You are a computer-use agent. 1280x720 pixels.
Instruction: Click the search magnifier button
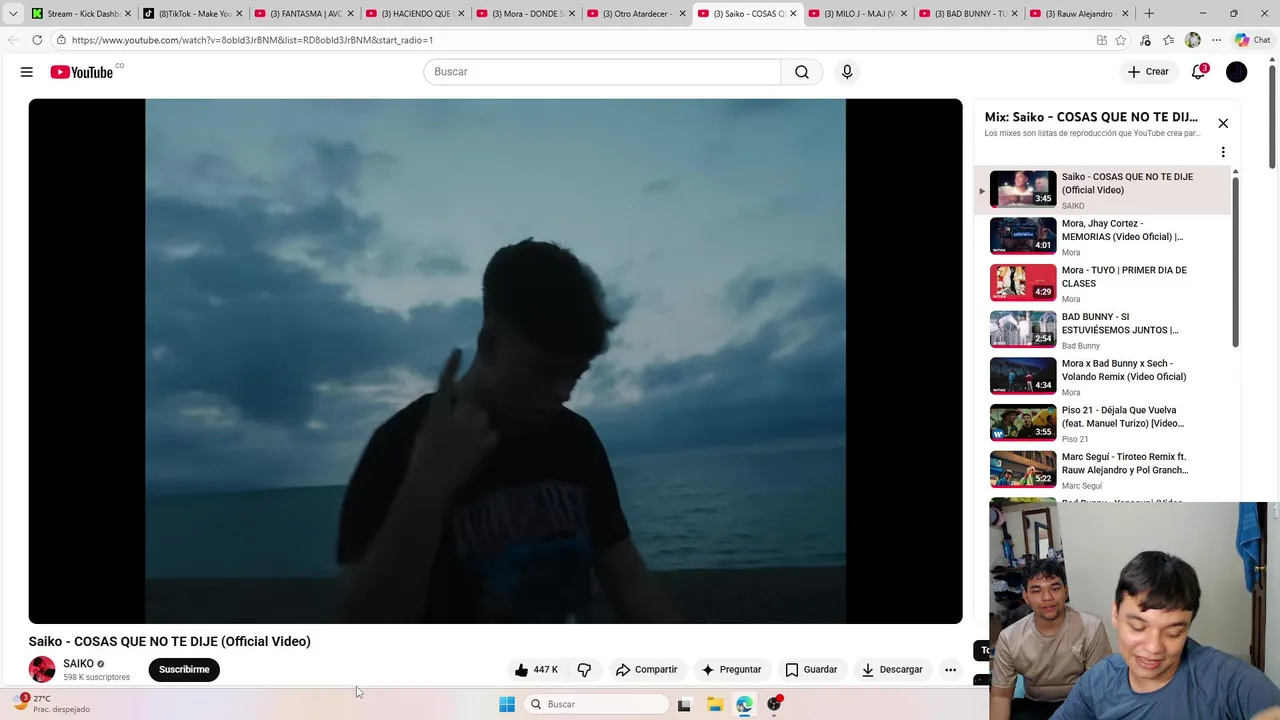point(802,72)
